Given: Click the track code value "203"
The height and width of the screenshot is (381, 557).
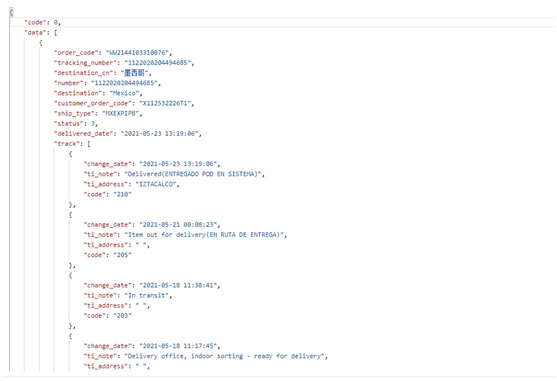Looking at the screenshot, I should coord(122,316).
